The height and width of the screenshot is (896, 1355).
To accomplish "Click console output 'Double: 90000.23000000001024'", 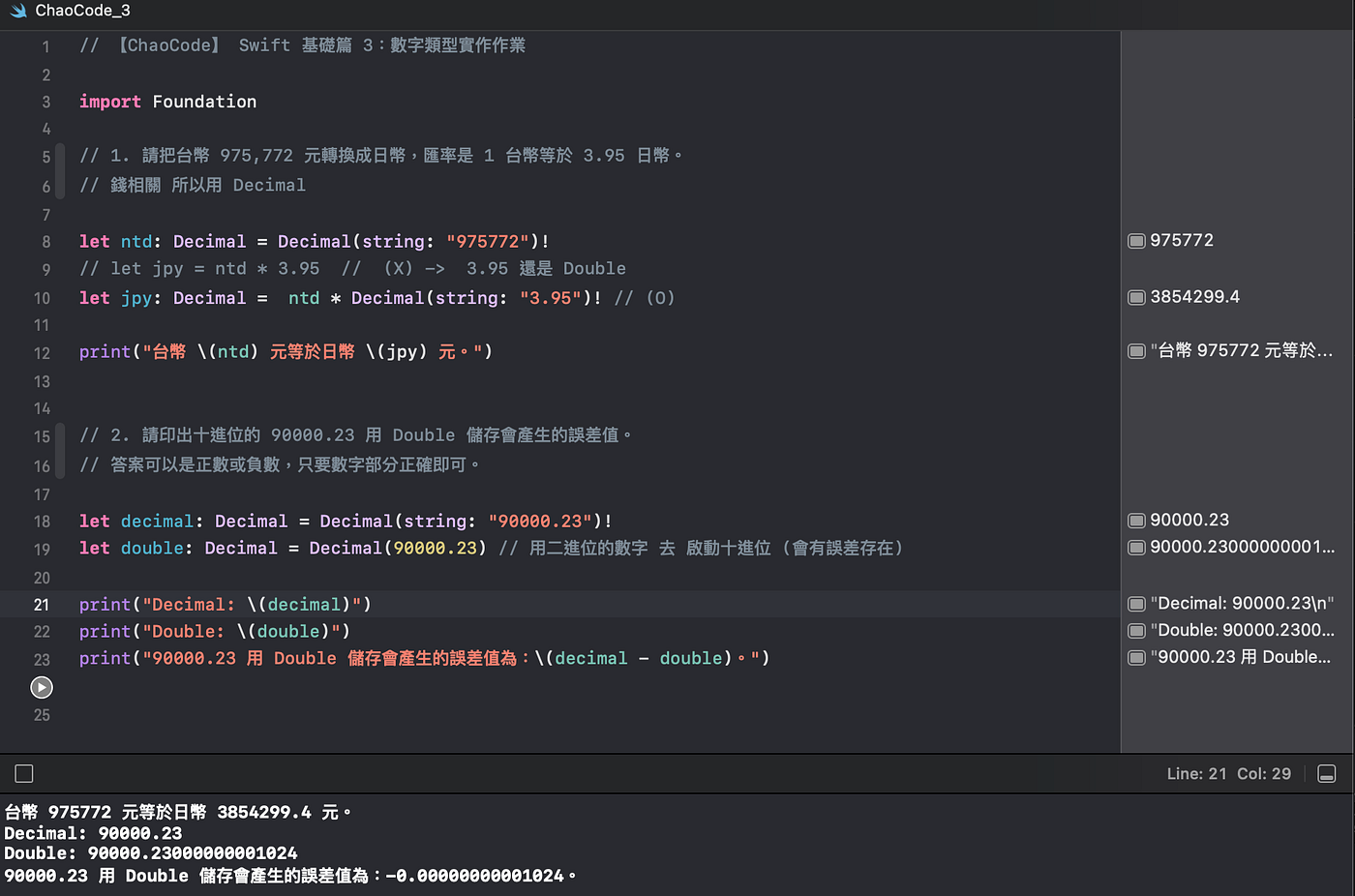I will coord(151,853).
